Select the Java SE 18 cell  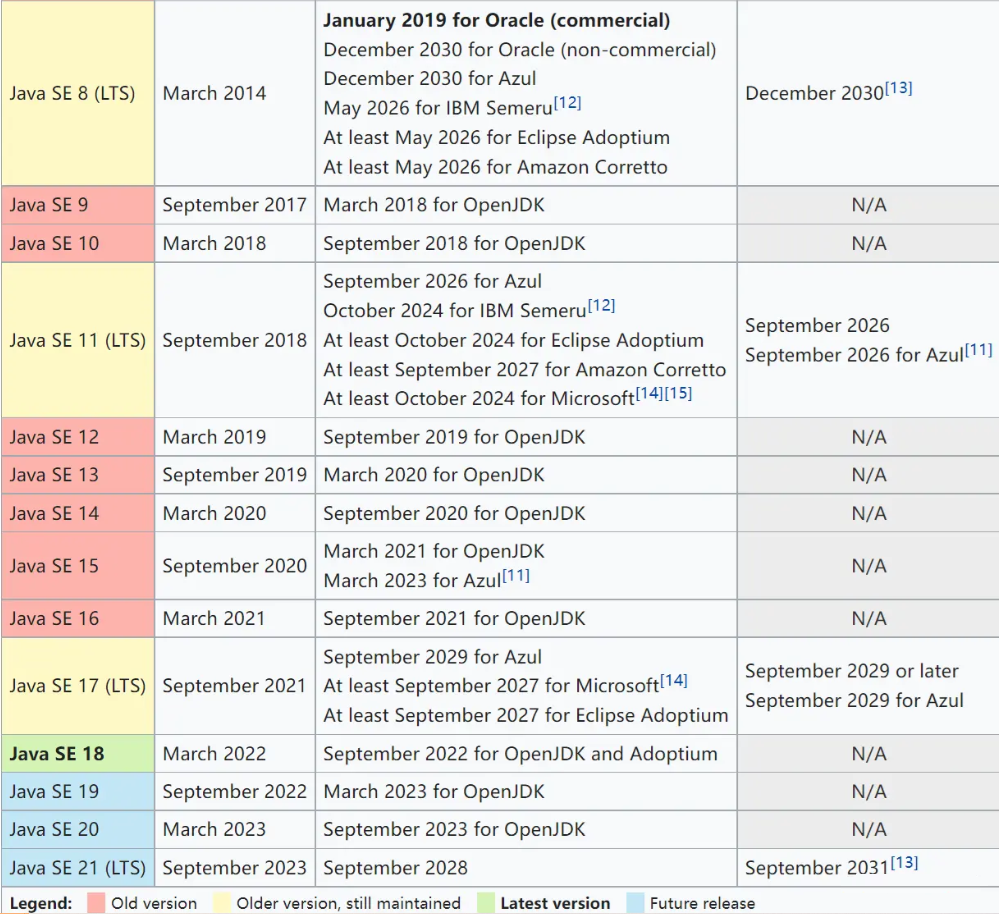(x=78, y=753)
